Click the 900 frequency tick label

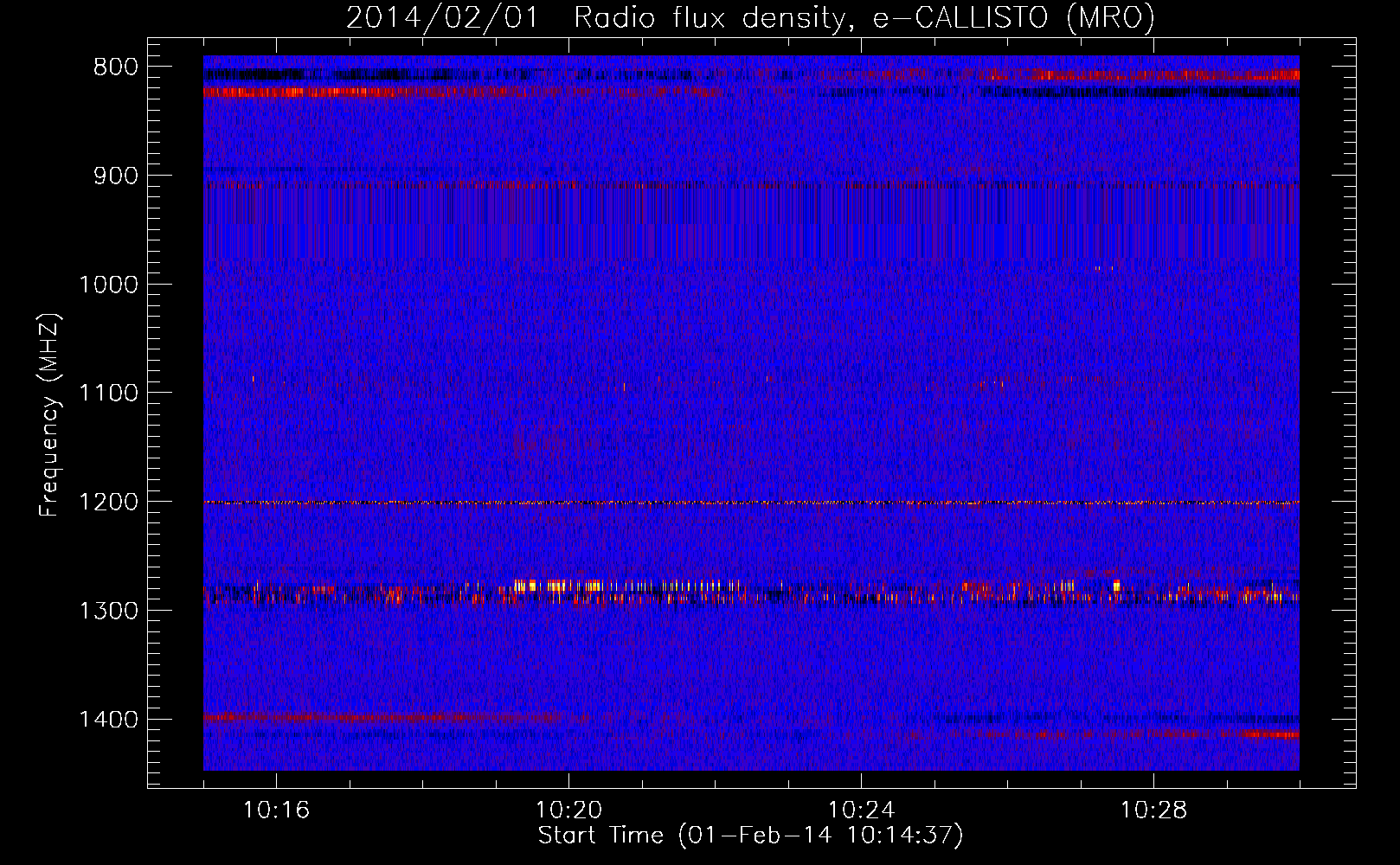click(115, 176)
